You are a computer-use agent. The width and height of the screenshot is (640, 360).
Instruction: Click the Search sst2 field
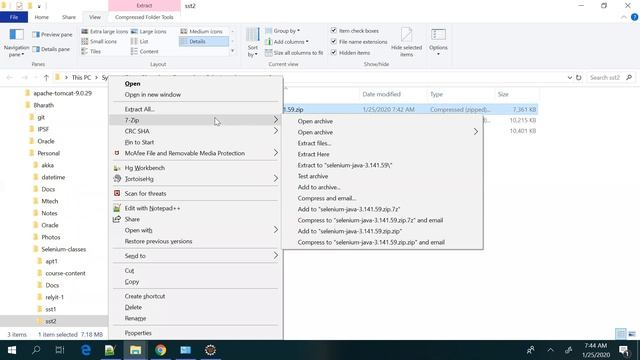[611, 78]
